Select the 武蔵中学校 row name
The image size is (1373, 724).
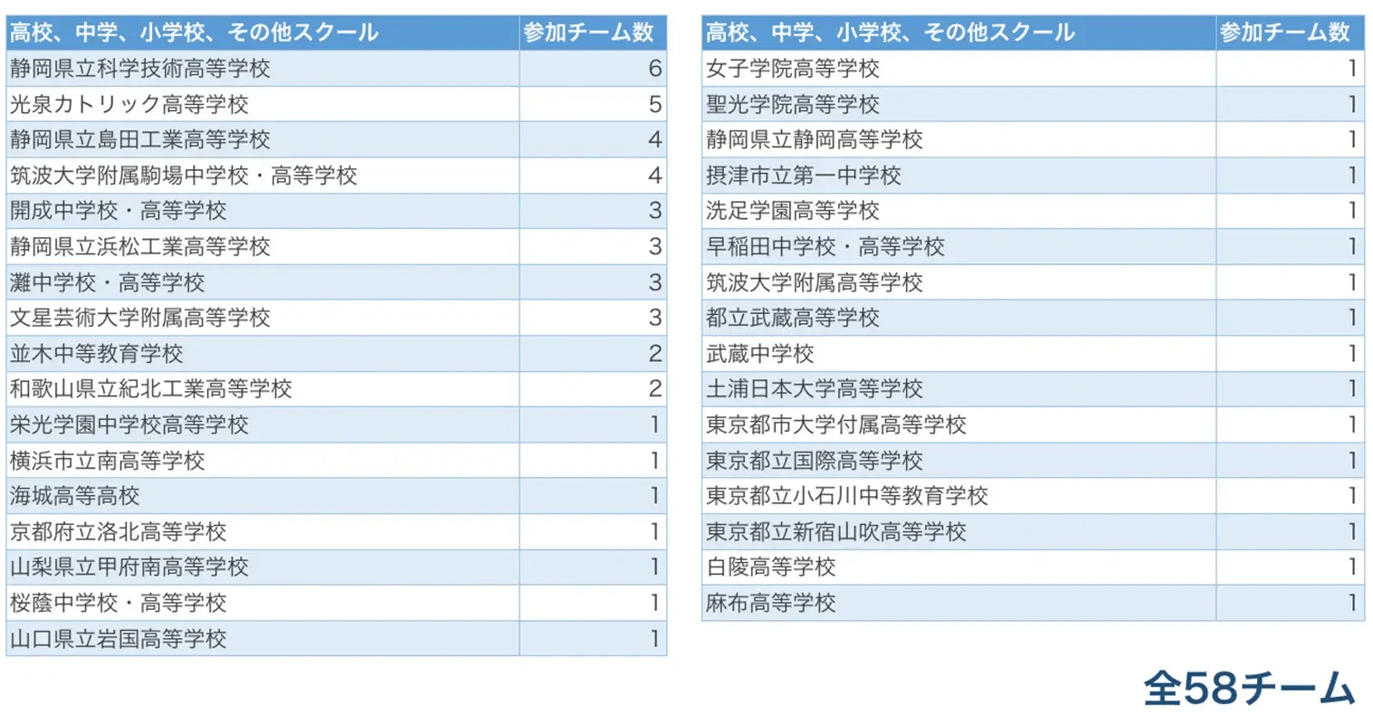pos(760,354)
